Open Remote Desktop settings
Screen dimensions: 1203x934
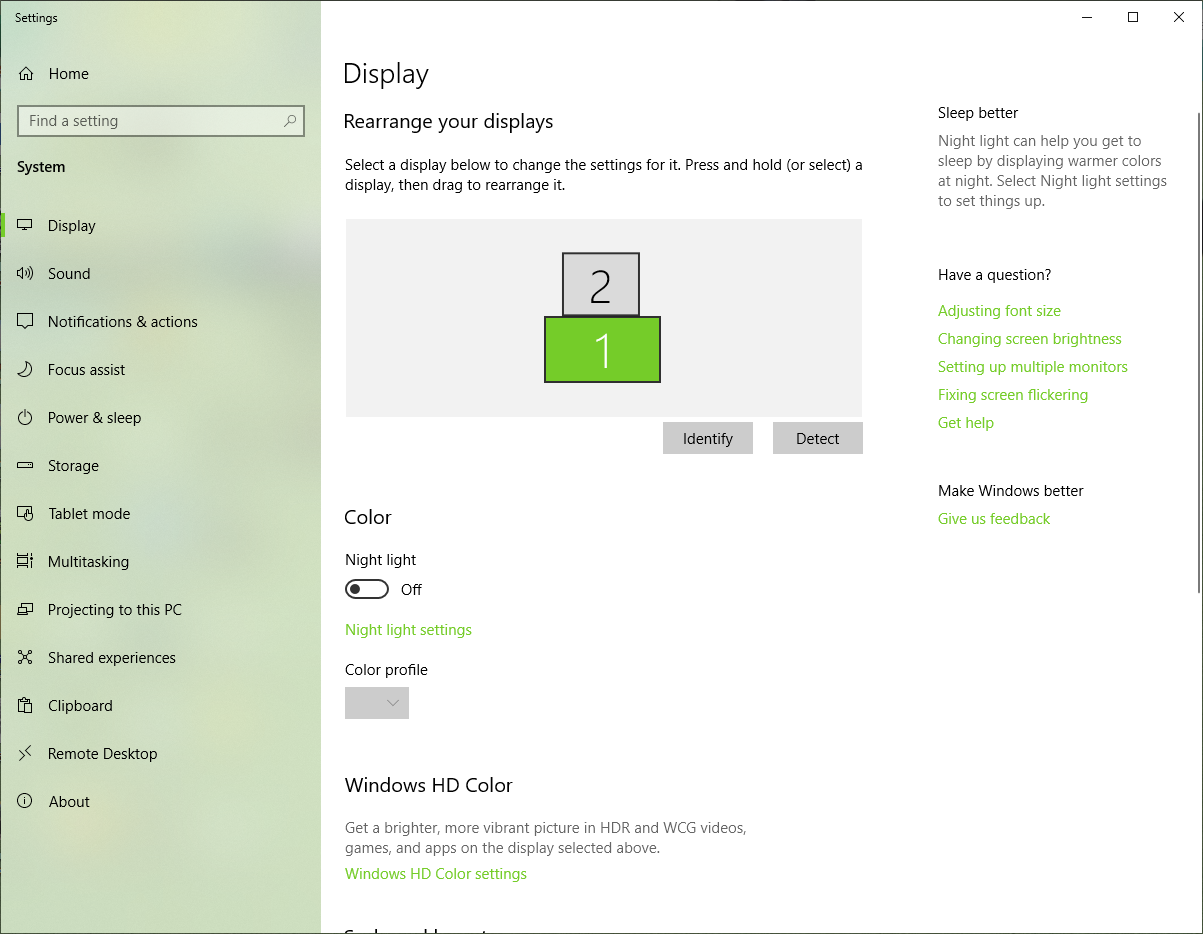pos(160,754)
